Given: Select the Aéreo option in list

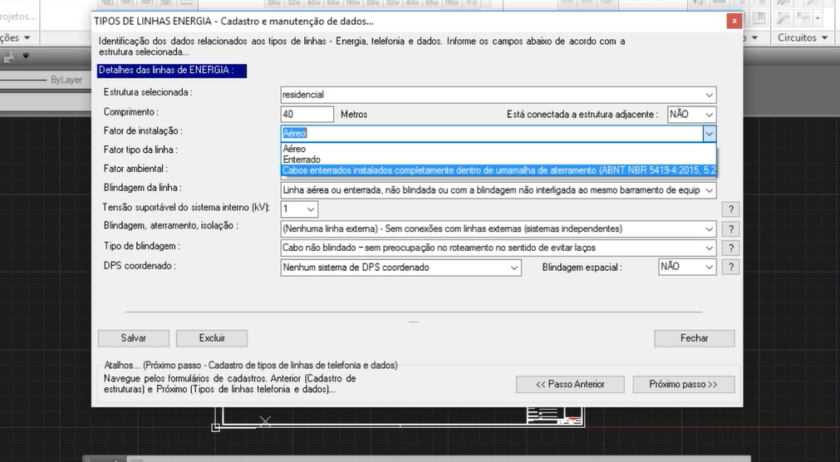Looking at the screenshot, I should coord(296,149).
